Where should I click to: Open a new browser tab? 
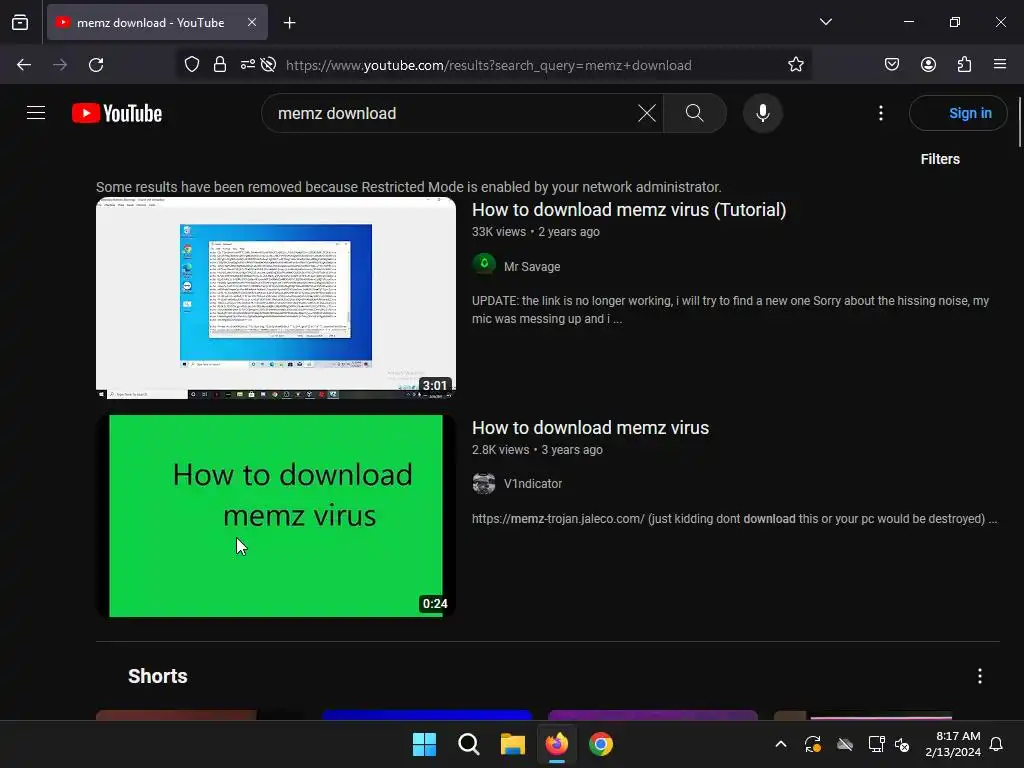[289, 23]
